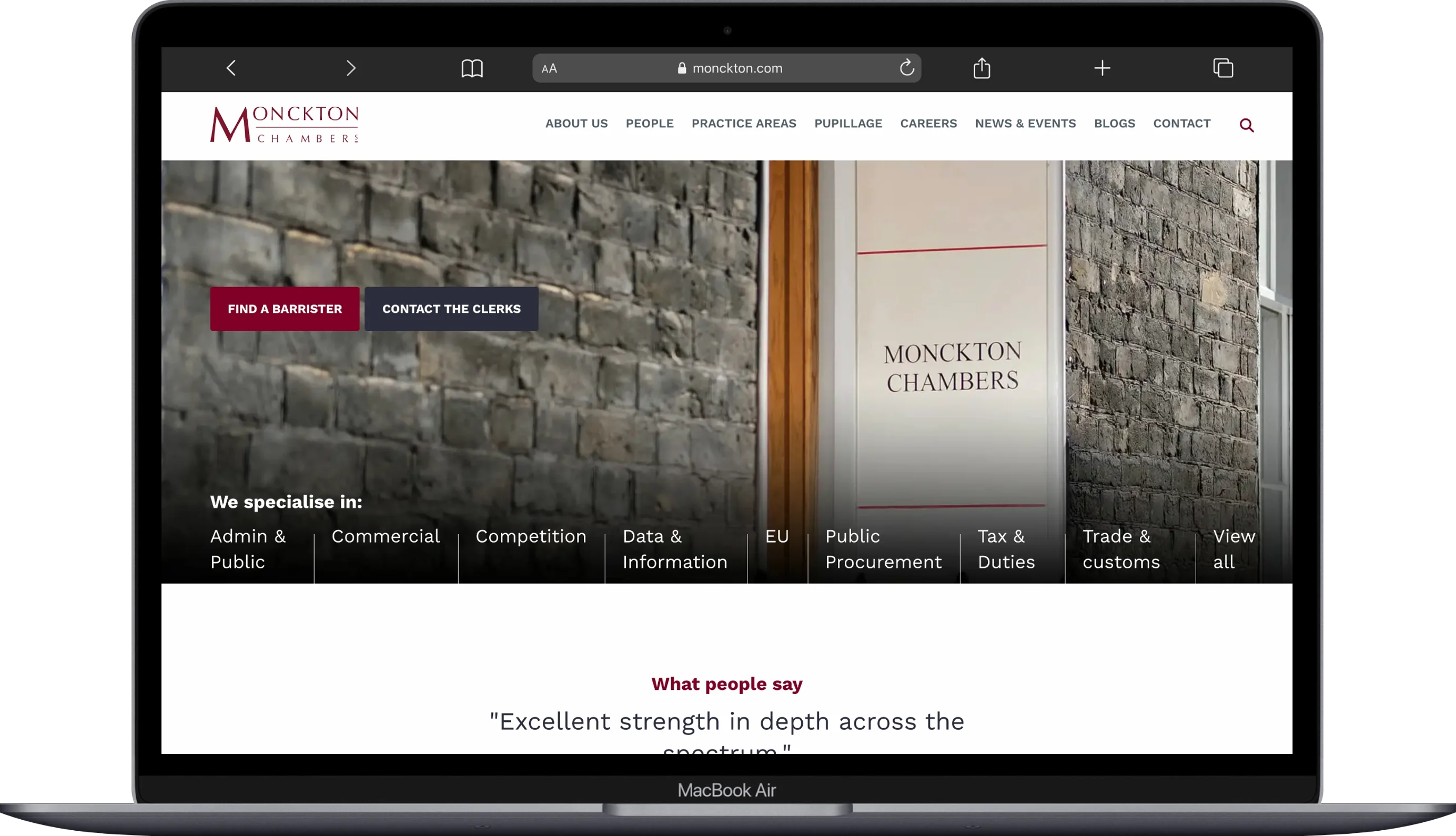Select the EU specialism link
Image resolution: width=1456 pixels, height=836 pixels.
point(776,536)
